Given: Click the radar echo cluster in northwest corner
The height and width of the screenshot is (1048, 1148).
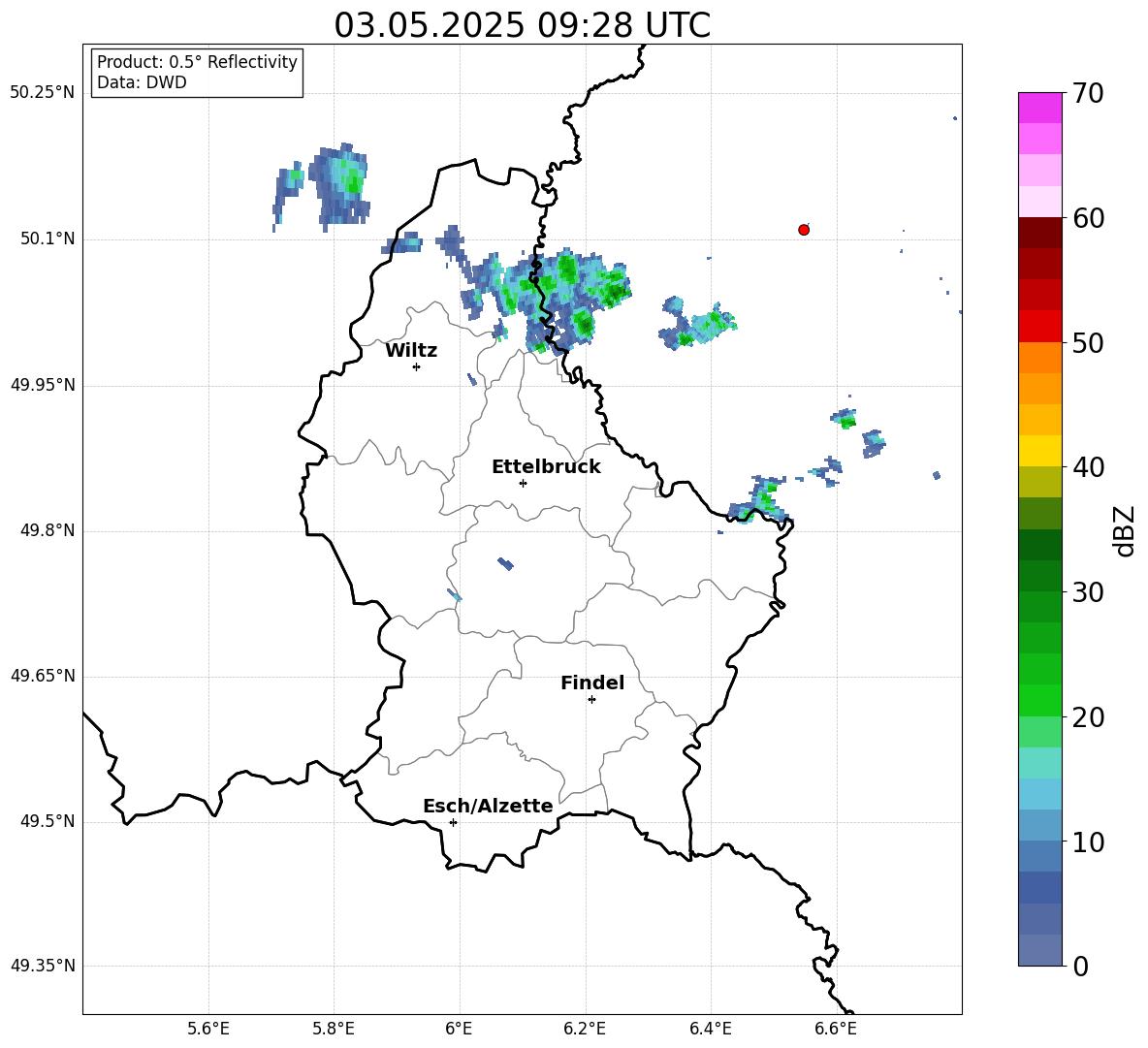Looking at the screenshot, I should 322,186.
